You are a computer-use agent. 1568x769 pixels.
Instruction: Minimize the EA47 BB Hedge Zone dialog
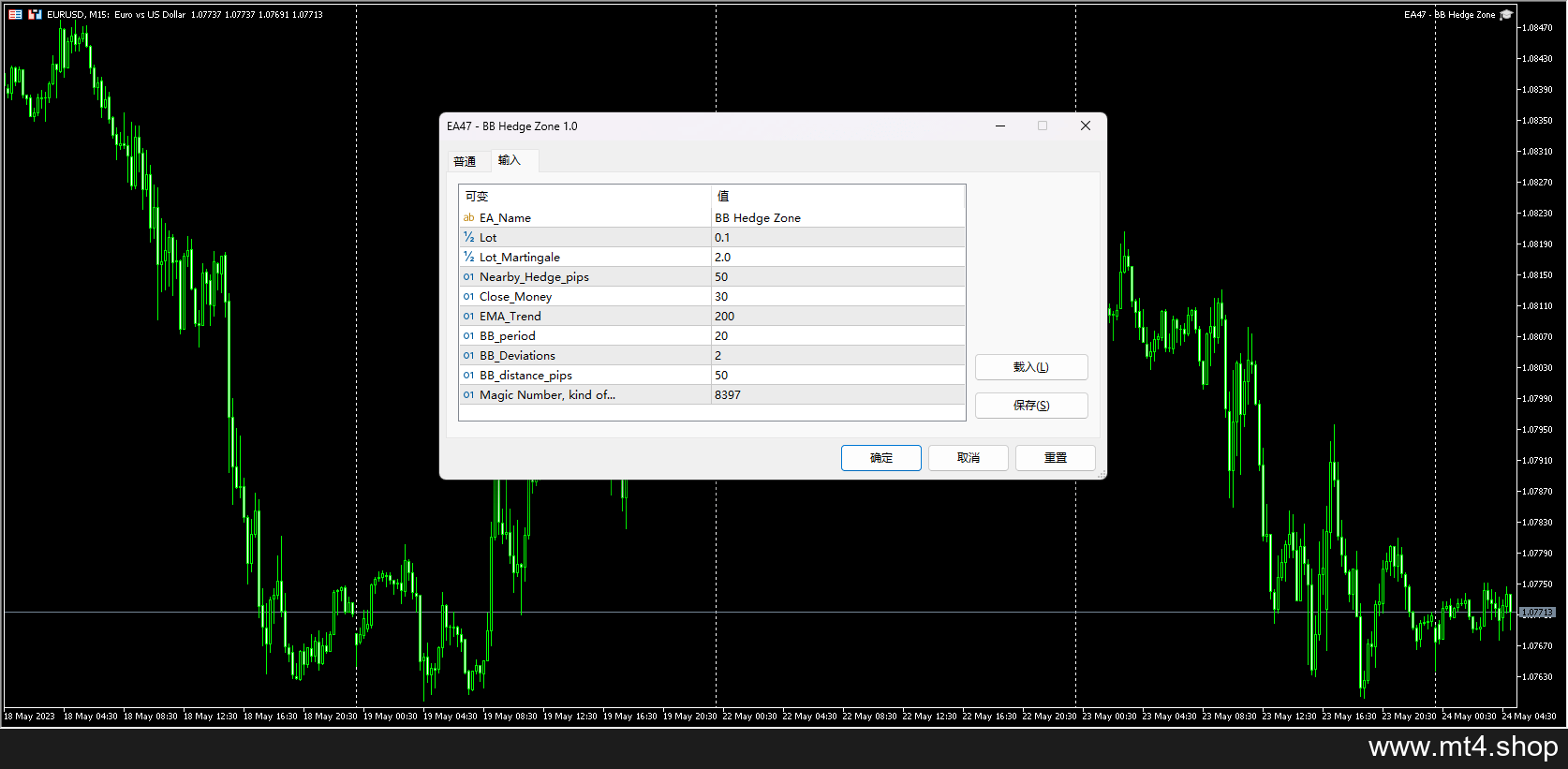(1000, 126)
